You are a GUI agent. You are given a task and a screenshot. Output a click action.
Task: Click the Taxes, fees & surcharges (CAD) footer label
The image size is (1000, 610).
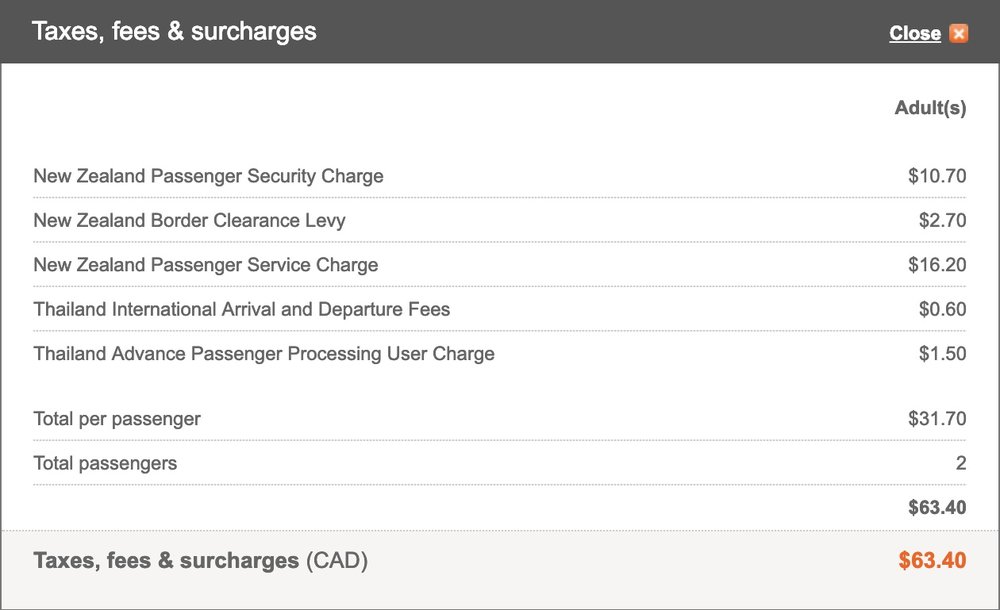[x=201, y=561]
